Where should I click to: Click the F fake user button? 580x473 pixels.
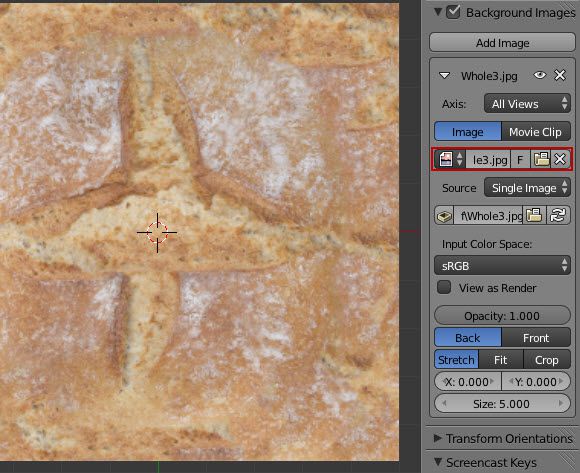coord(520,160)
